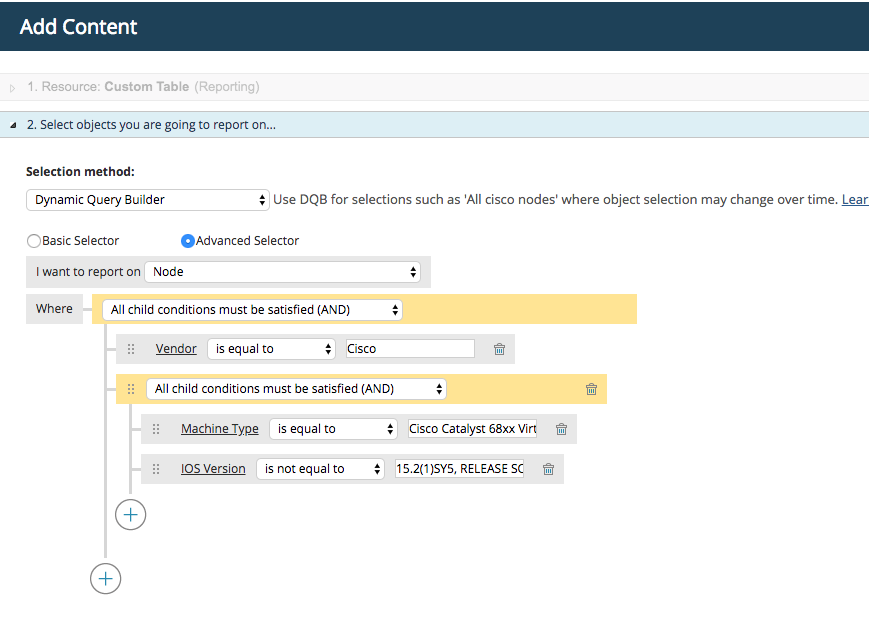Image resolution: width=869 pixels, height=642 pixels.
Task: Add a condition to the nested group with plus
Action: coord(131,515)
